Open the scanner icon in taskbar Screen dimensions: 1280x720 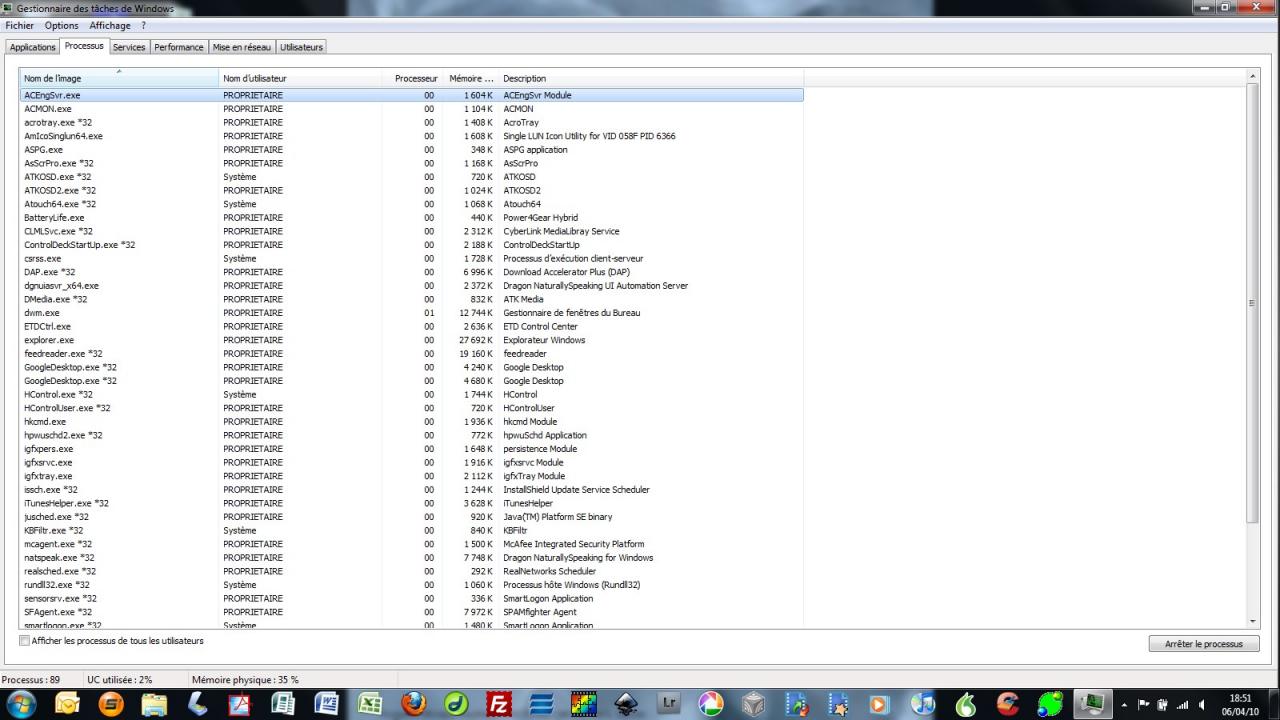point(197,704)
